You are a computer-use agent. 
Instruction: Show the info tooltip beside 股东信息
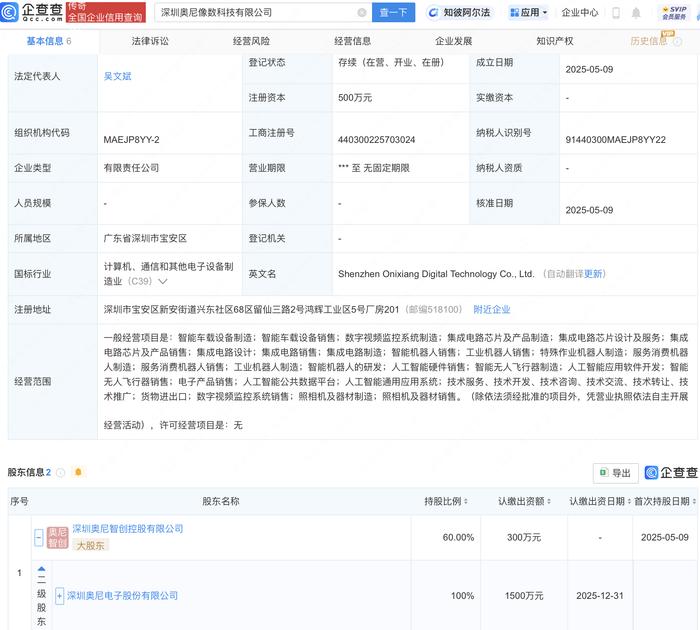tap(61, 472)
